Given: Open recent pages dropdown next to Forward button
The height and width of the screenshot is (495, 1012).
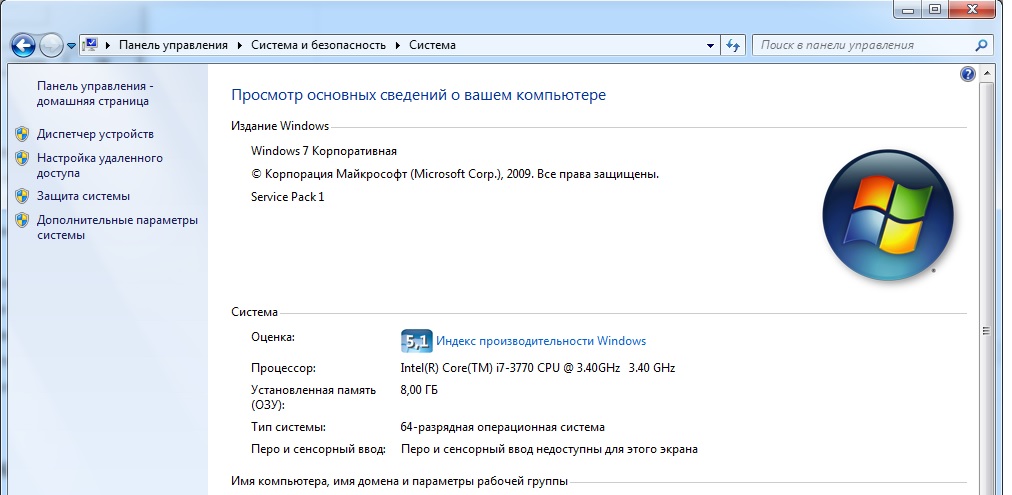Looking at the screenshot, I should (72, 46).
